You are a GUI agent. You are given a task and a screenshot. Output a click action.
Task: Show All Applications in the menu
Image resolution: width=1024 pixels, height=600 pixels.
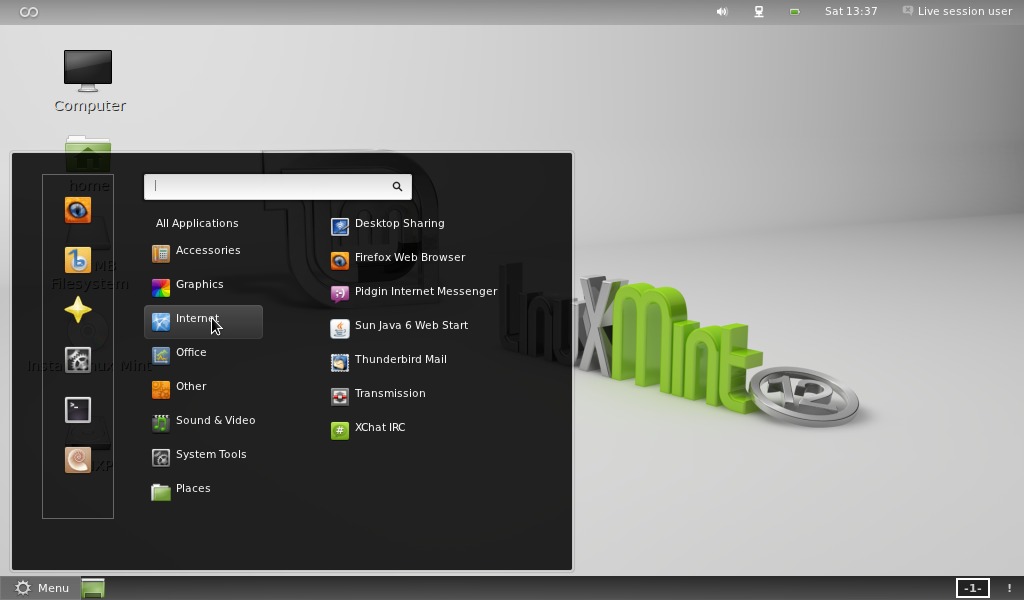pyautogui.click(x=197, y=223)
